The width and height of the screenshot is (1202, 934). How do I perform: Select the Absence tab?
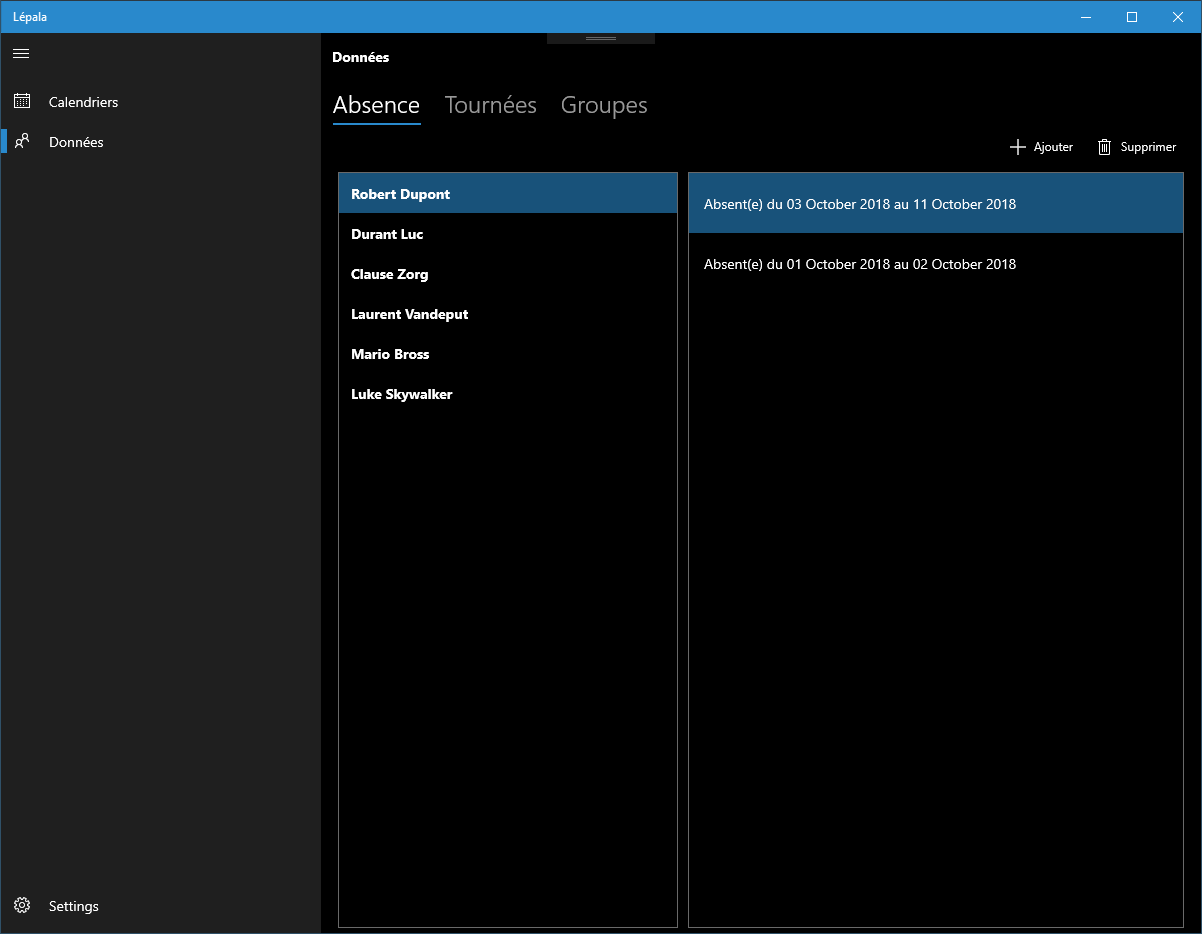pos(376,105)
